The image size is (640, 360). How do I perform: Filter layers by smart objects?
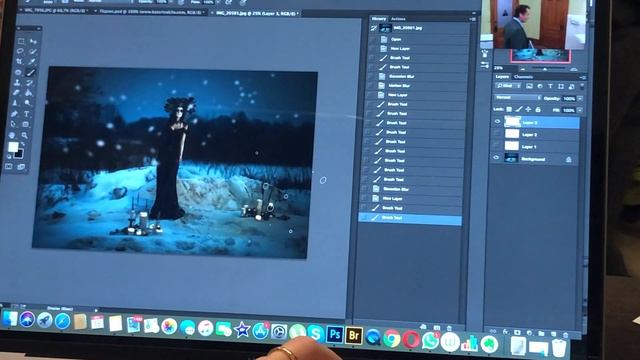point(571,87)
